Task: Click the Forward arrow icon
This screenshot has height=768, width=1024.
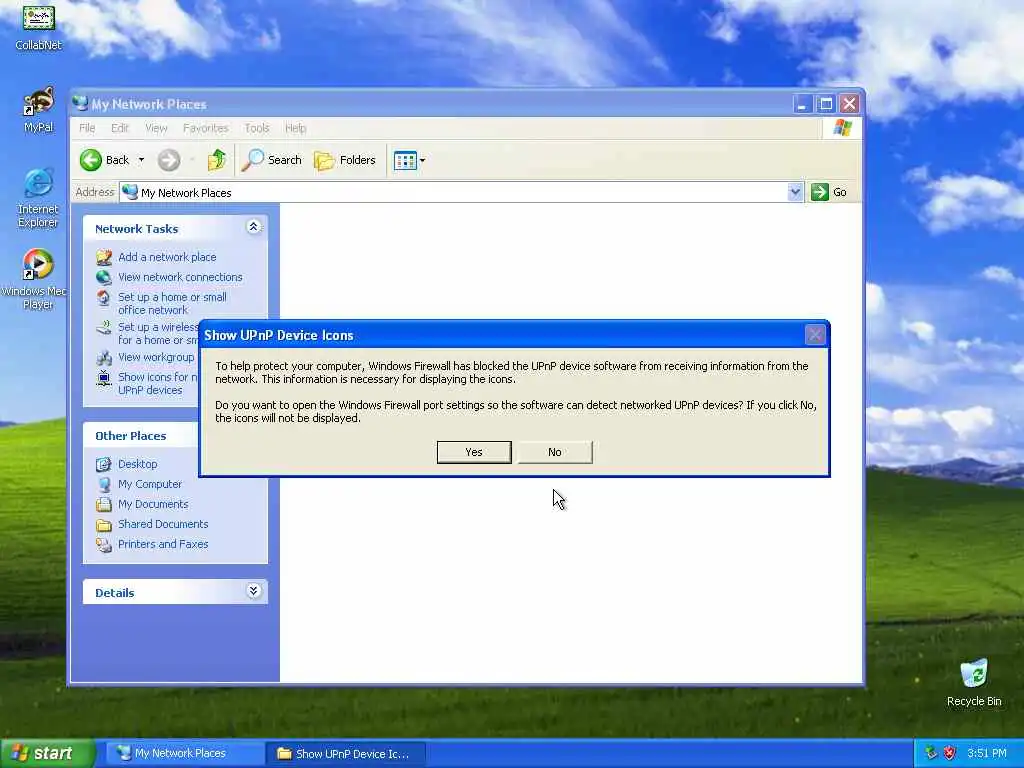Action: [168, 160]
